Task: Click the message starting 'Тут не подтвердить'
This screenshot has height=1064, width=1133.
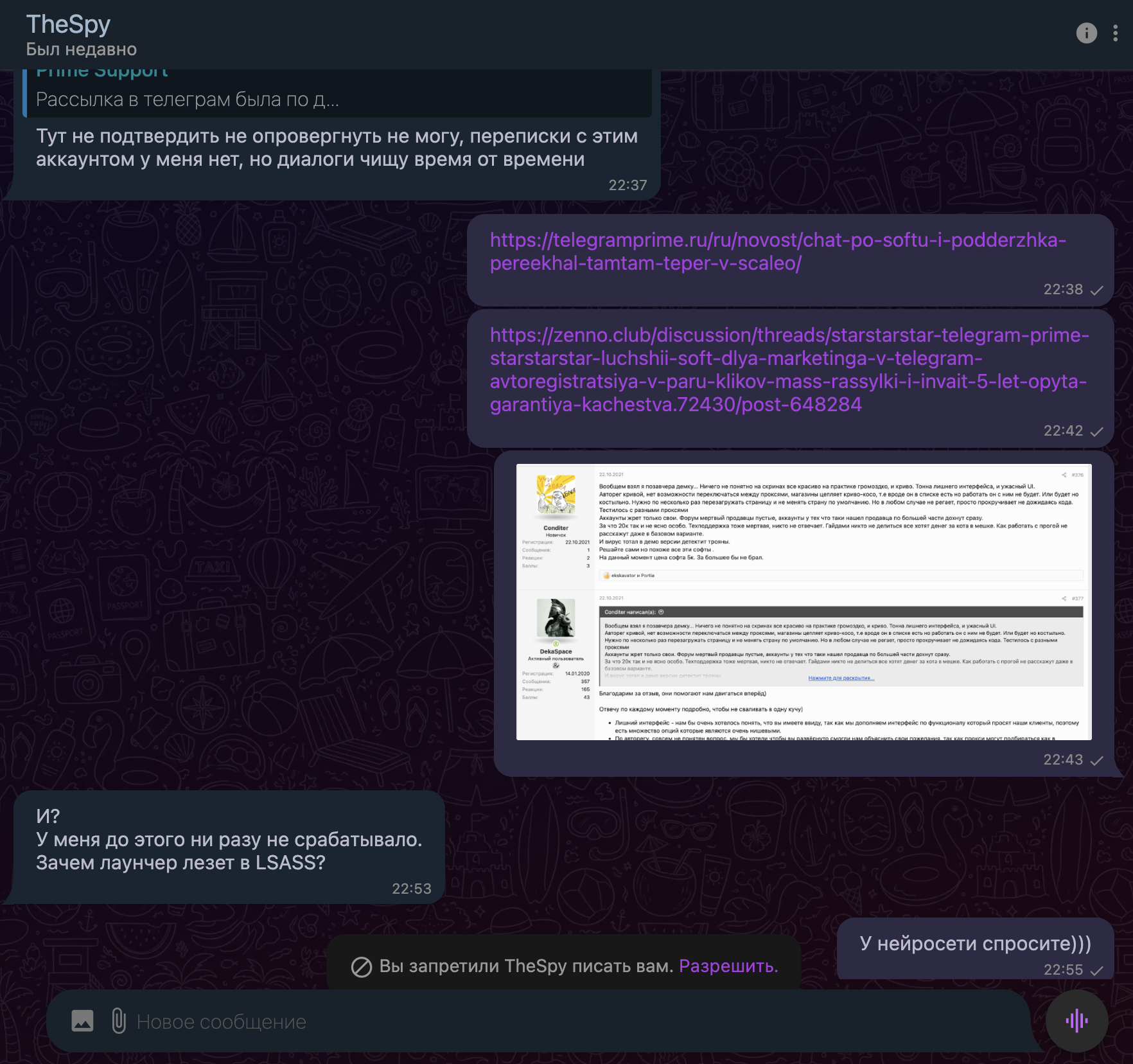Action: coord(337,148)
